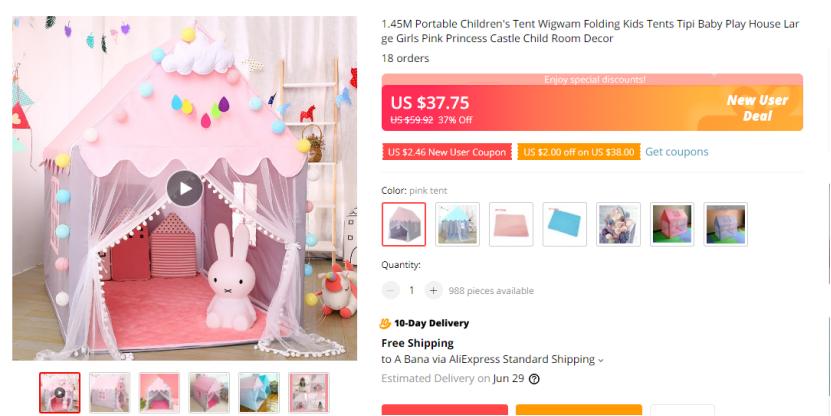Decrease quantity with the minus button
Screen dimensions: 831x416
point(391,290)
